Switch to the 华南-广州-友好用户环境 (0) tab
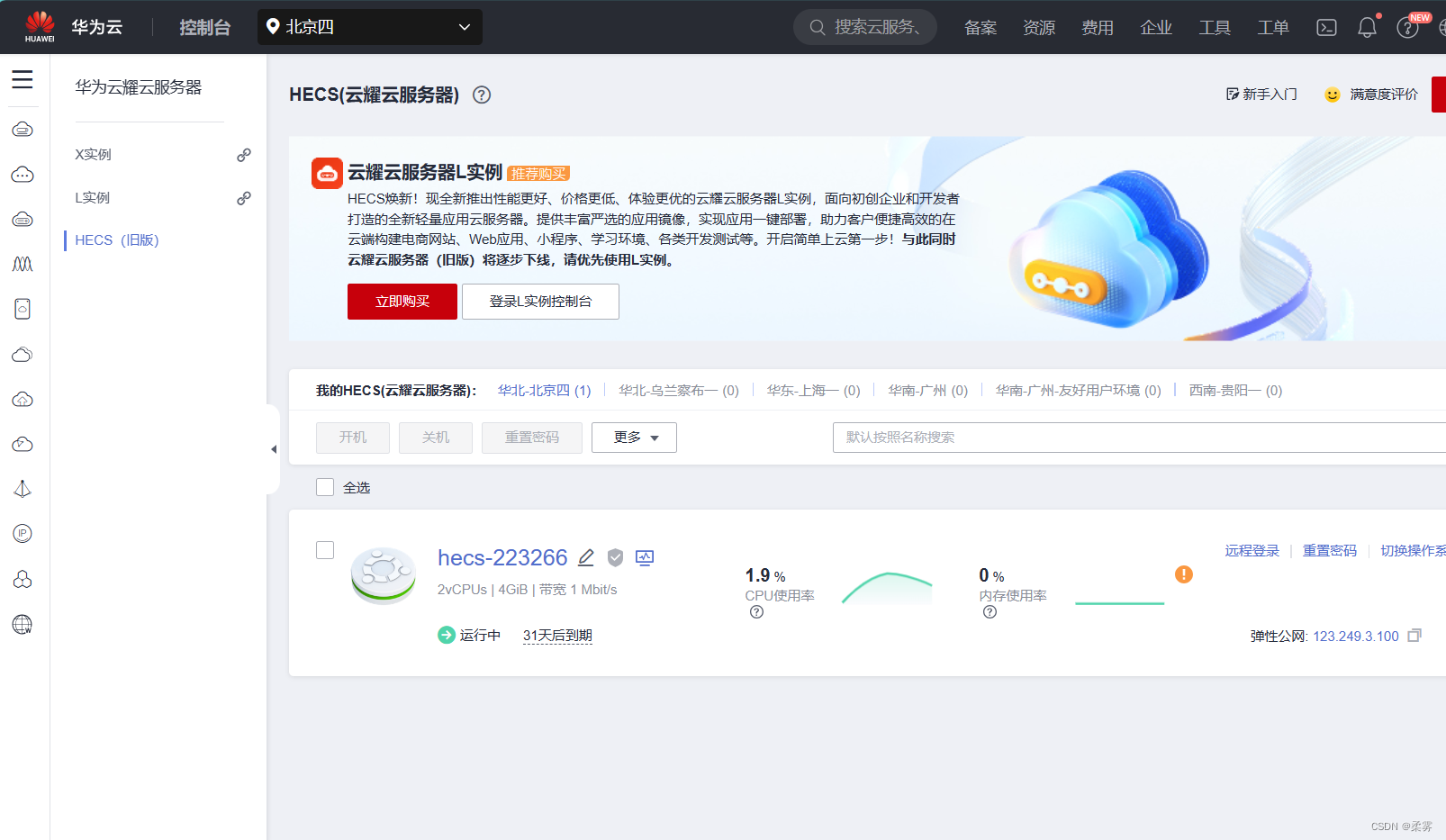Image resolution: width=1446 pixels, height=840 pixels. (x=1079, y=391)
